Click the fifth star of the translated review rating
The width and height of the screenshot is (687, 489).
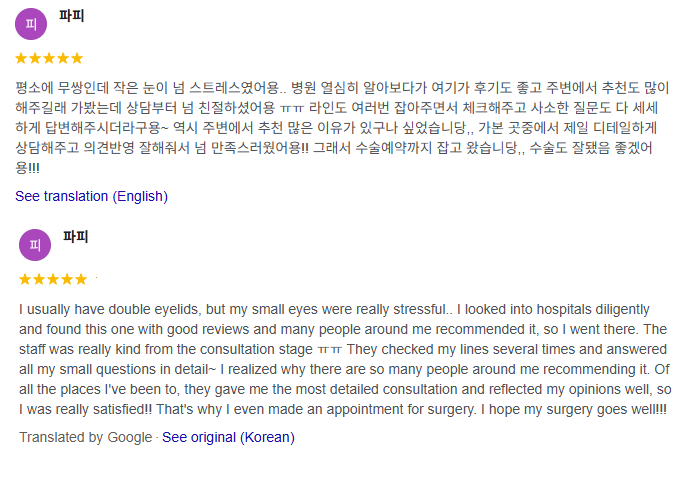pos(81,279)
